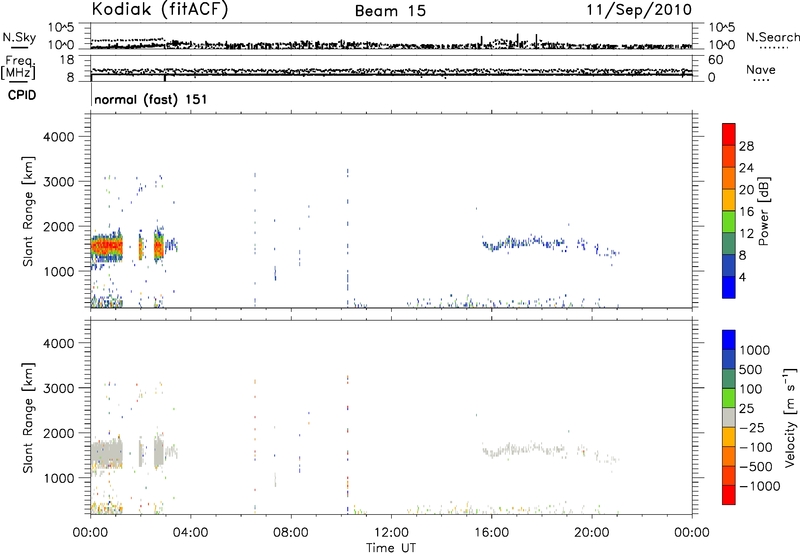Image resolution: width=800 pixels, height=554 pixels.
Task: Click the "normal (fast) 151" CPID text
Action: click(151, 99)
